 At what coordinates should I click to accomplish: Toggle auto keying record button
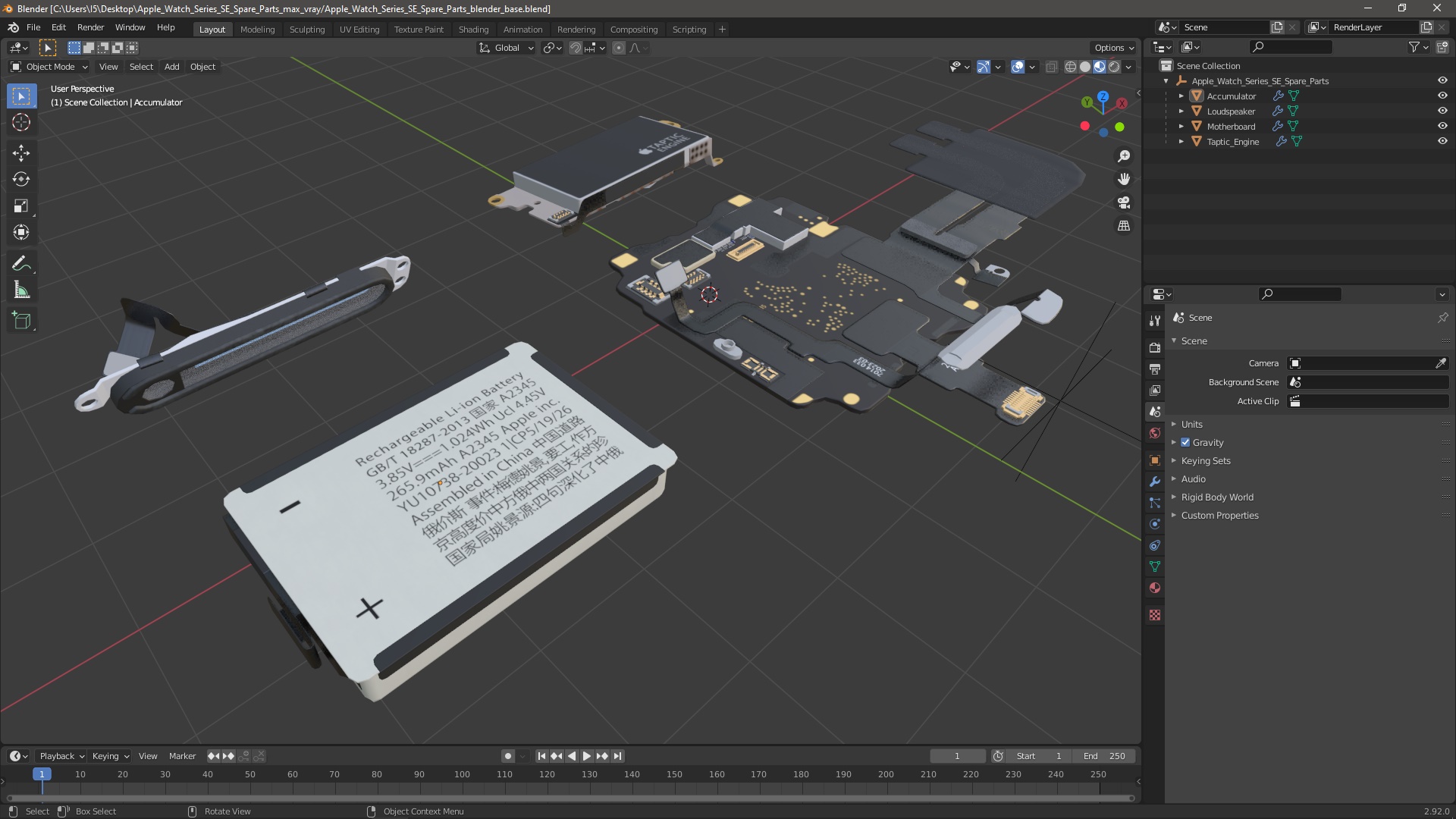[x=507, y=756]
